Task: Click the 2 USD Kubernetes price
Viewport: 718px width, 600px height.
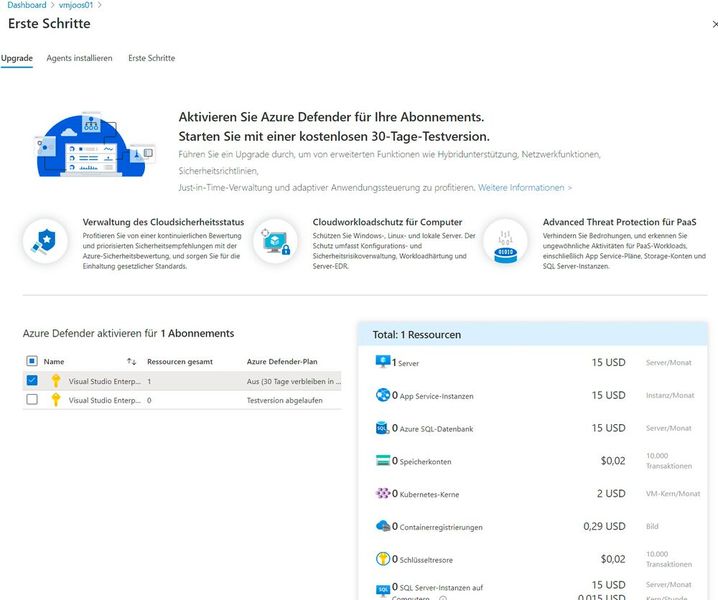Action: [x=611, y=494]
